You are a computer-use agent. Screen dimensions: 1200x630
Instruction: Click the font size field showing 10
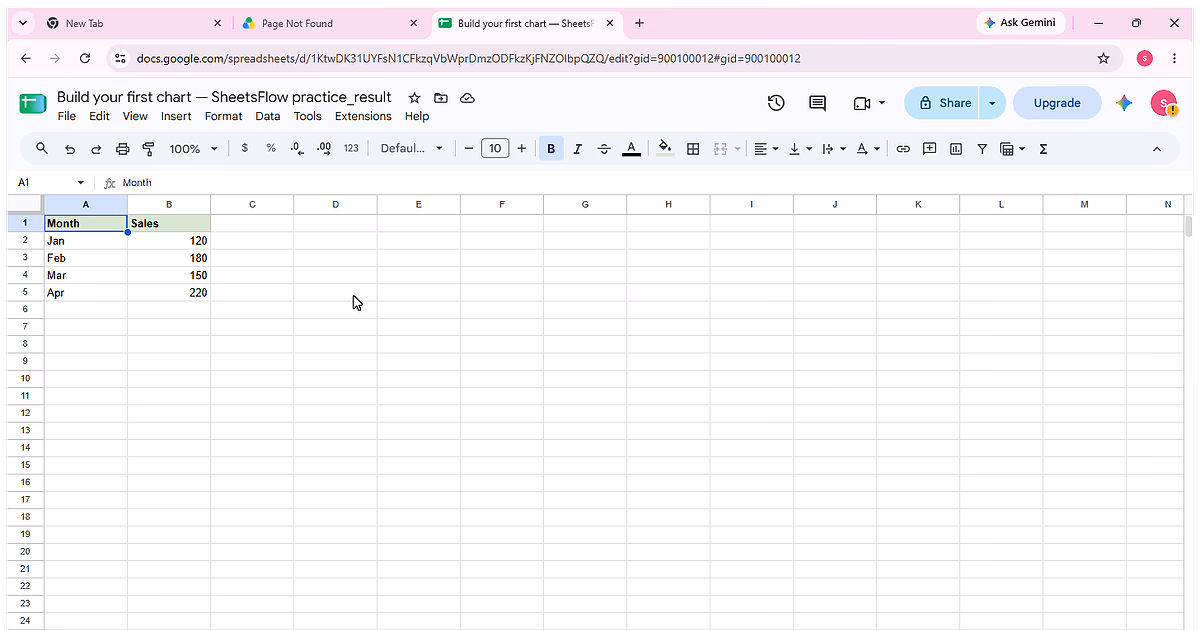click(x=495, y=148)
